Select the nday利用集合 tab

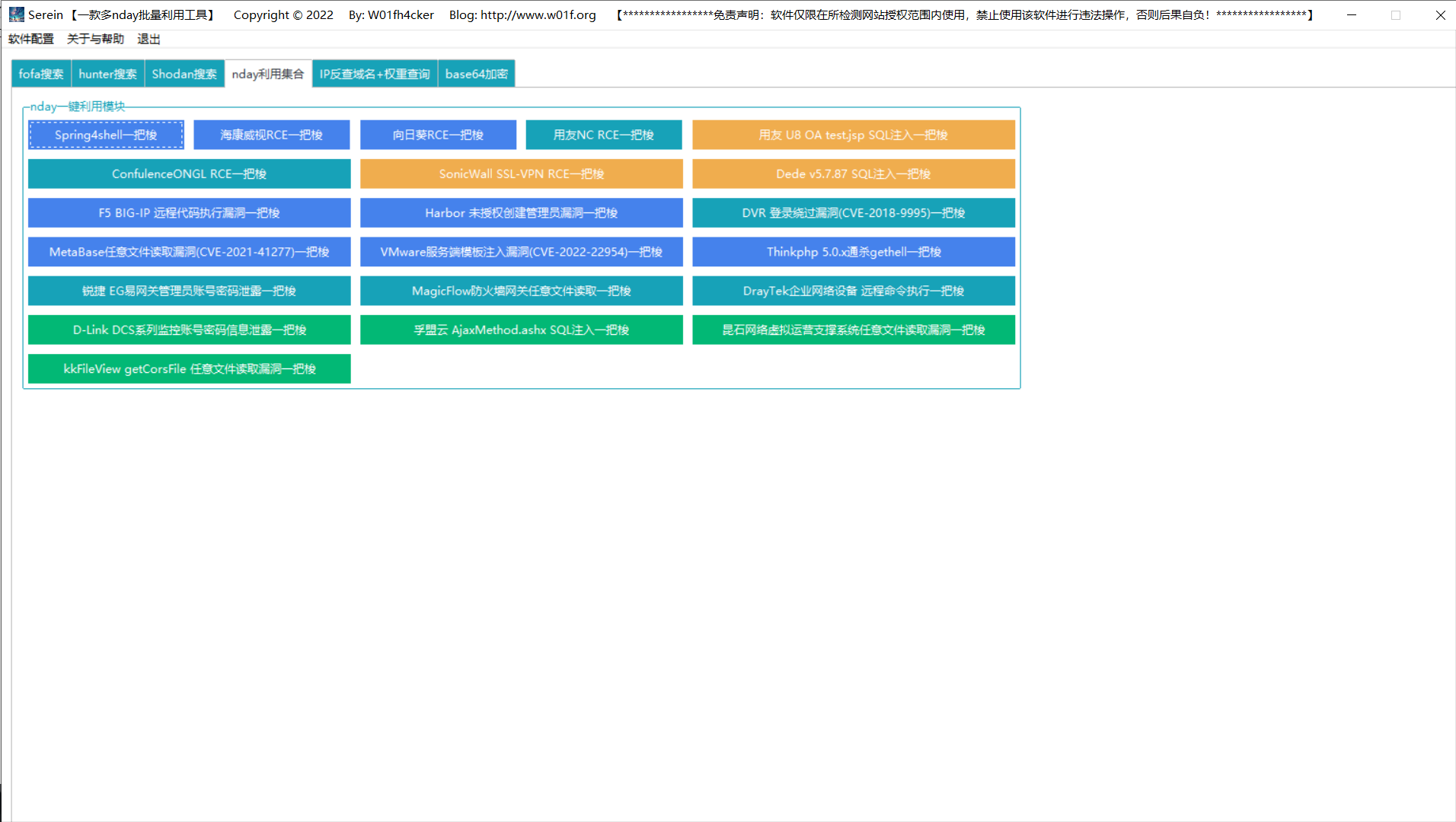tap(268, 74)
